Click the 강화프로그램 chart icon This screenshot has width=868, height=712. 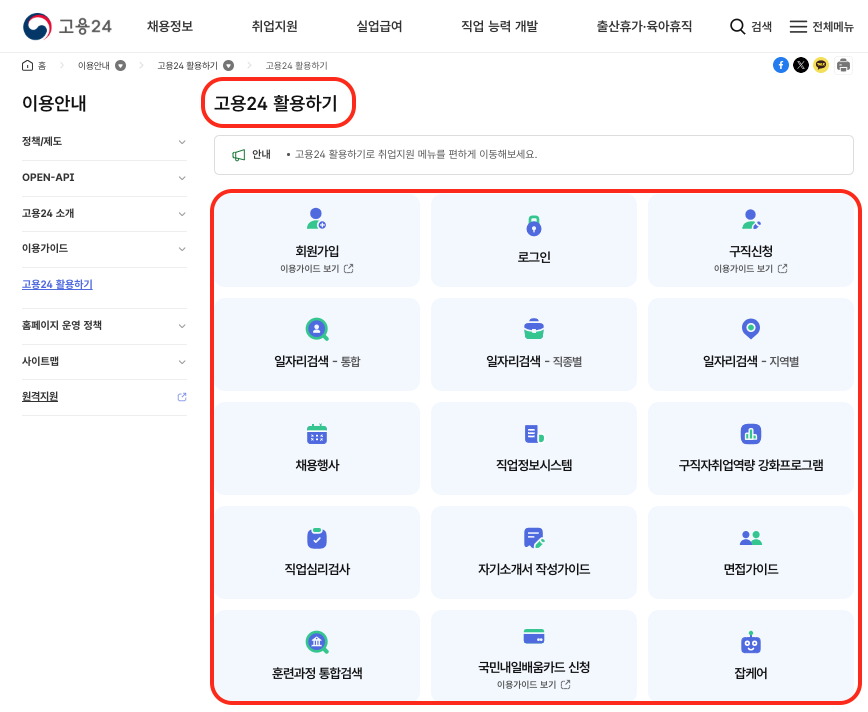point(751,434)
